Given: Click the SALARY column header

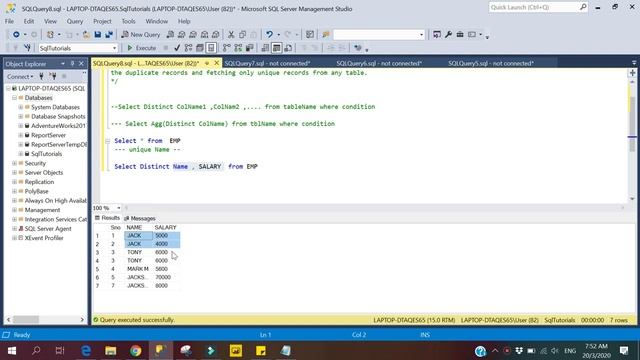Looking at the screenshot, I should point(165,227).
